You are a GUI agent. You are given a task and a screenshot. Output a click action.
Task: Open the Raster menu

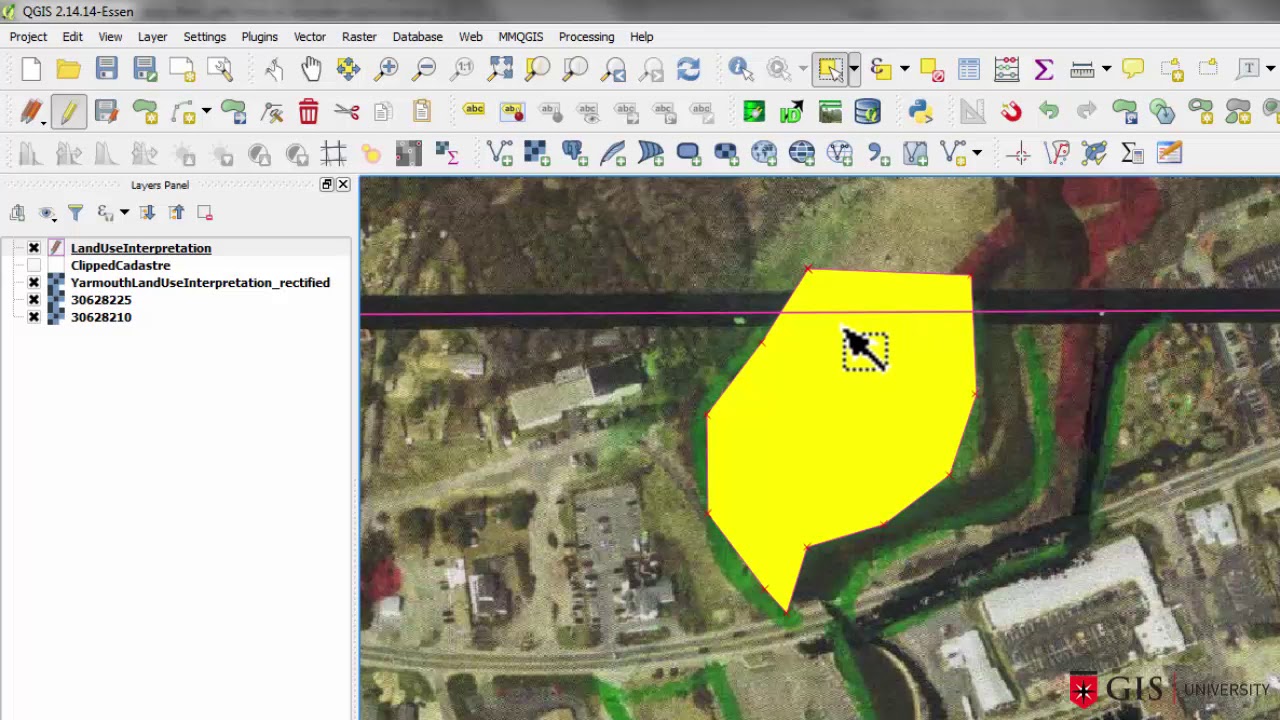(x=359, y=37)
